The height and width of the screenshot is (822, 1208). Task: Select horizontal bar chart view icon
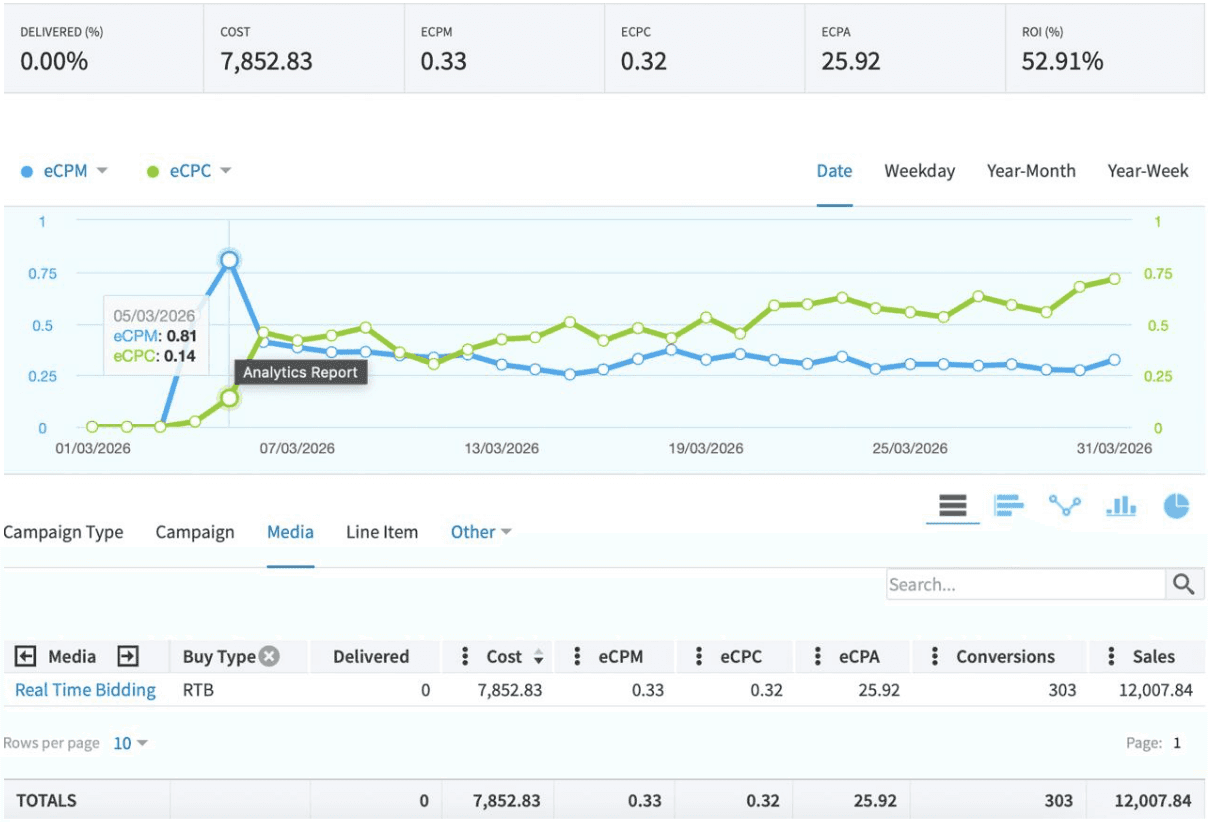pos(1009,507)
